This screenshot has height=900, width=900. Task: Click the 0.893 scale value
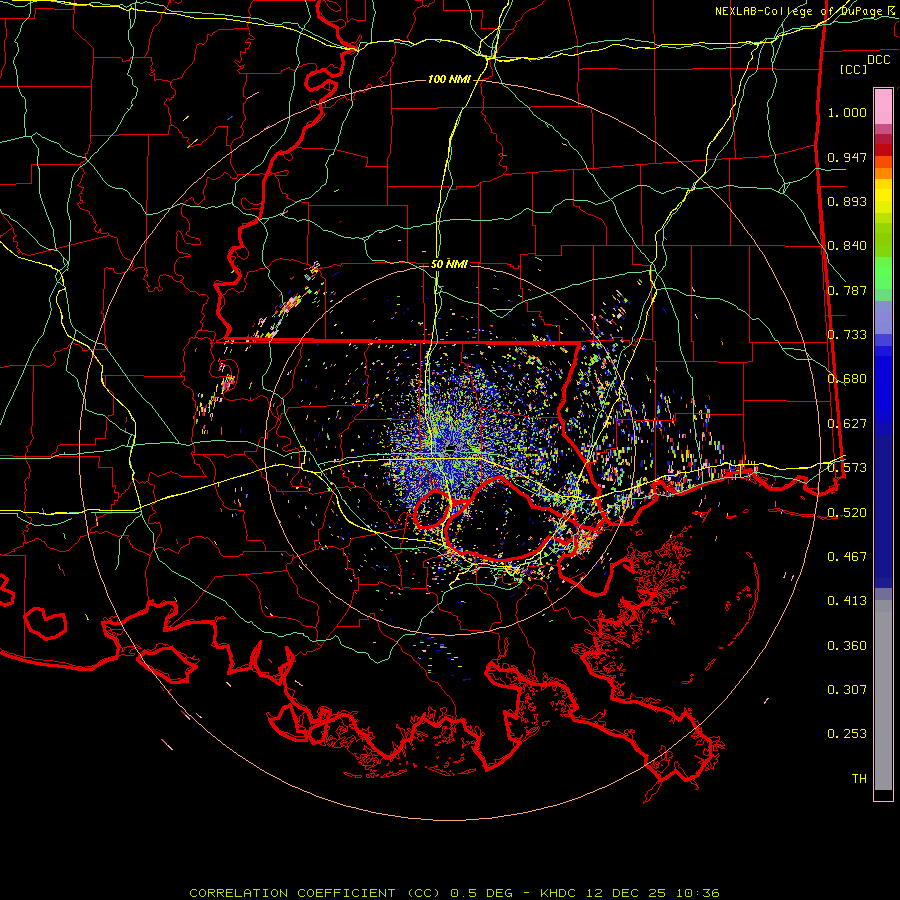point(847,201)
